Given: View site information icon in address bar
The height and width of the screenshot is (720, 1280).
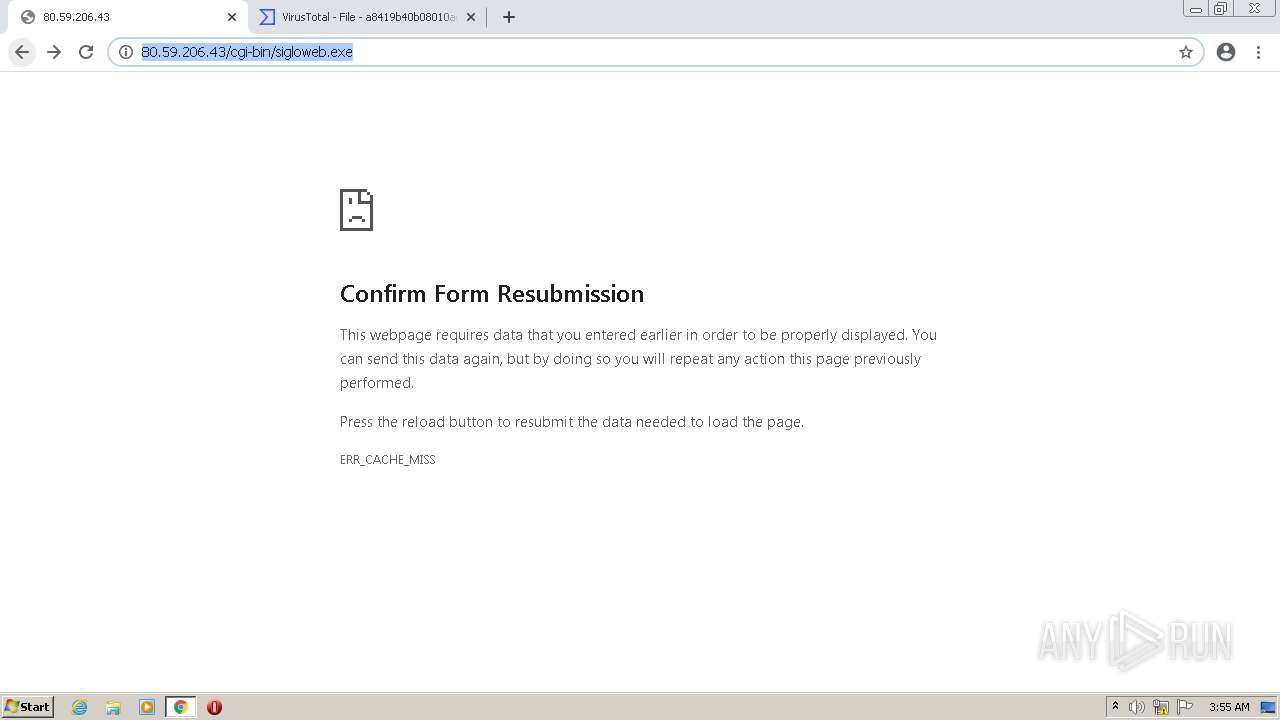Looking at the screenshot, I should (126, 52).
